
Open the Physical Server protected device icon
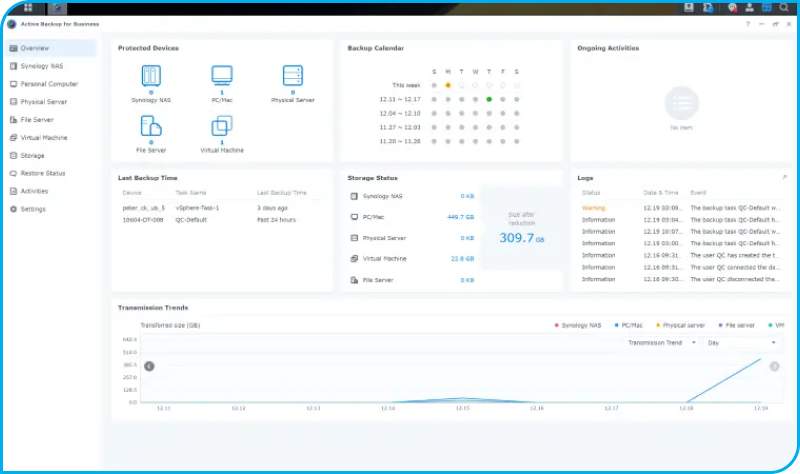[293, 76]
